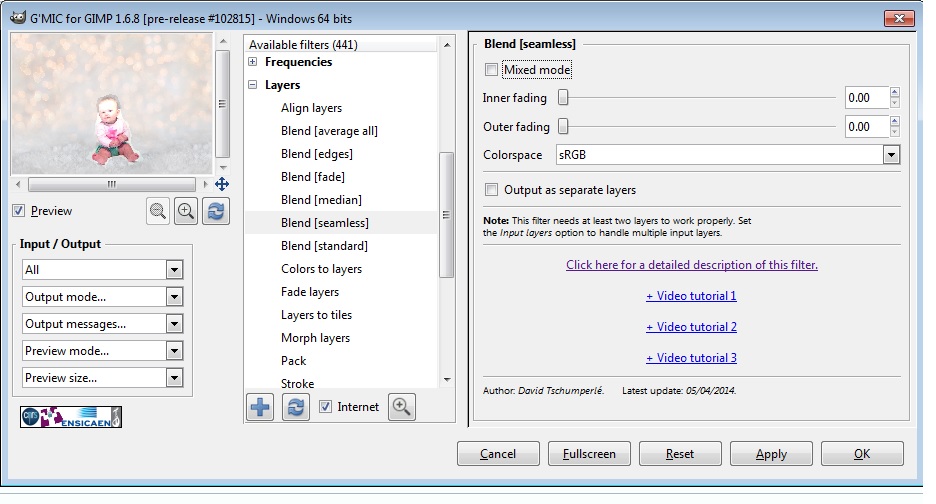The image size is (936, 504).
Task: Select the Colors to layers filter
Action: pos(322,269)
